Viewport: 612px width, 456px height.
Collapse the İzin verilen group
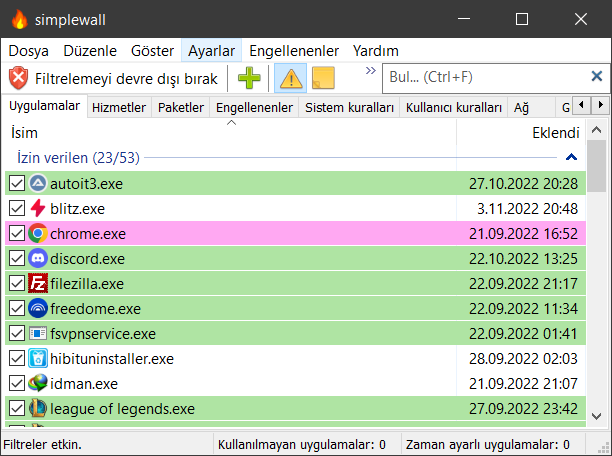571,157
